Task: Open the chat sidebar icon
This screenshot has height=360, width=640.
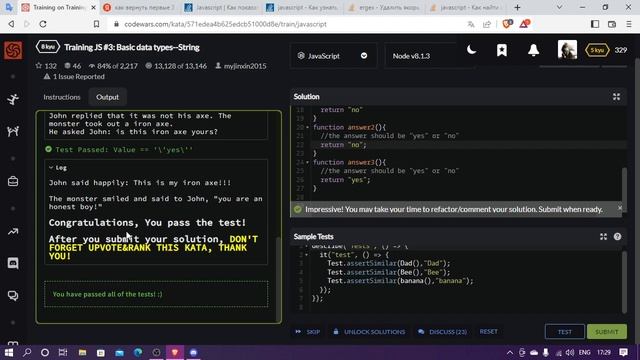Action: coord(13,263)
